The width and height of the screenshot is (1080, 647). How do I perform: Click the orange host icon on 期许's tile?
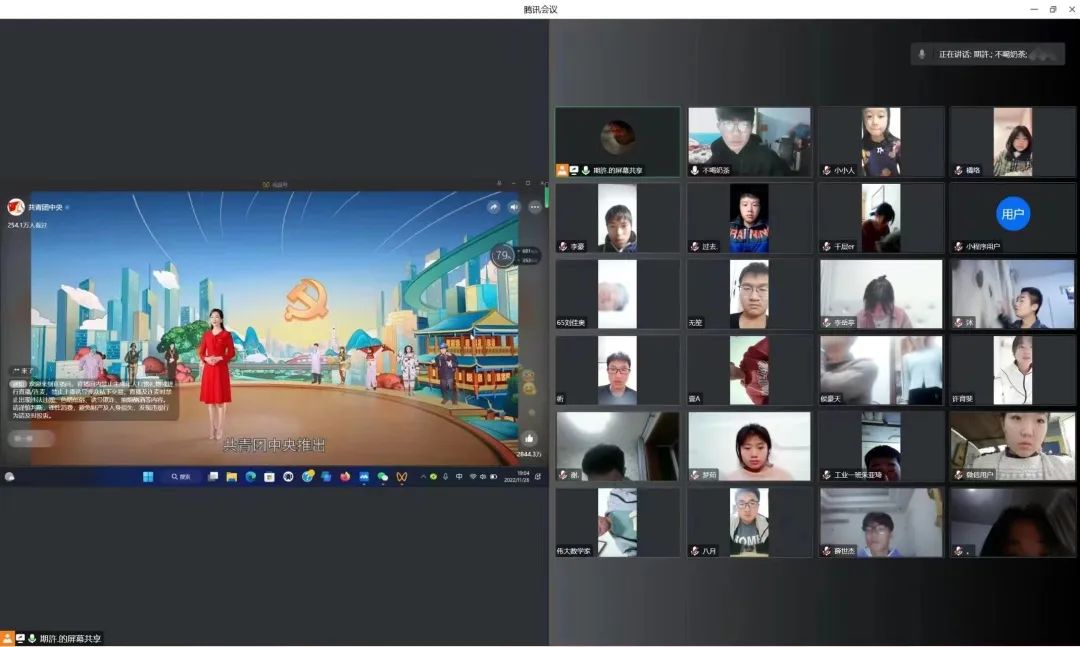point(562,170)
